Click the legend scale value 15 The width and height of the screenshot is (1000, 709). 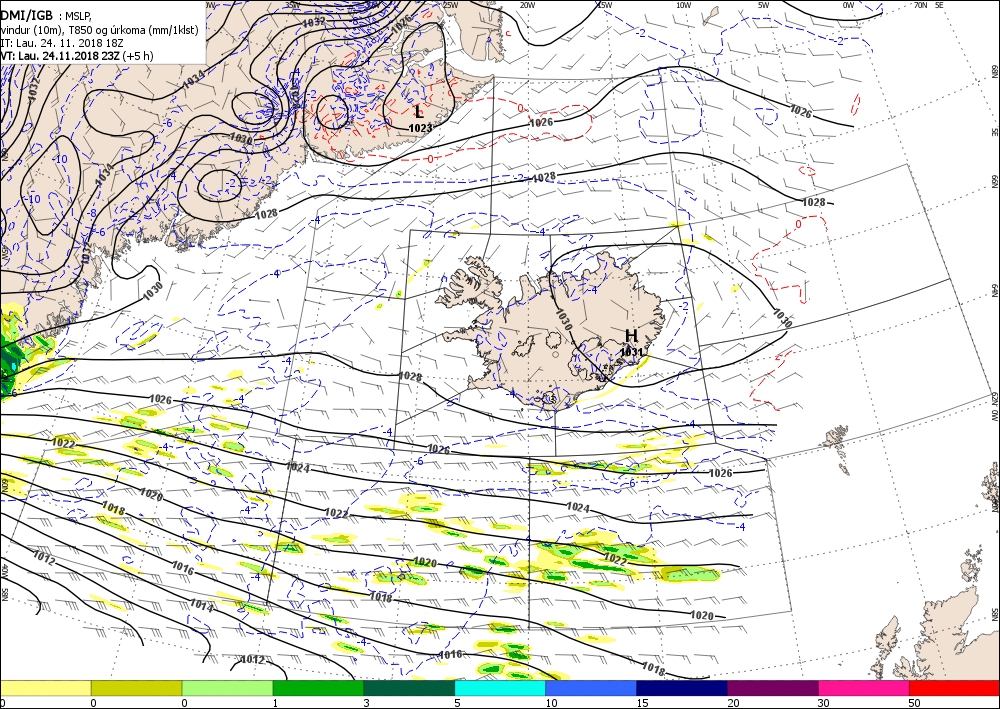coord(642,703)
